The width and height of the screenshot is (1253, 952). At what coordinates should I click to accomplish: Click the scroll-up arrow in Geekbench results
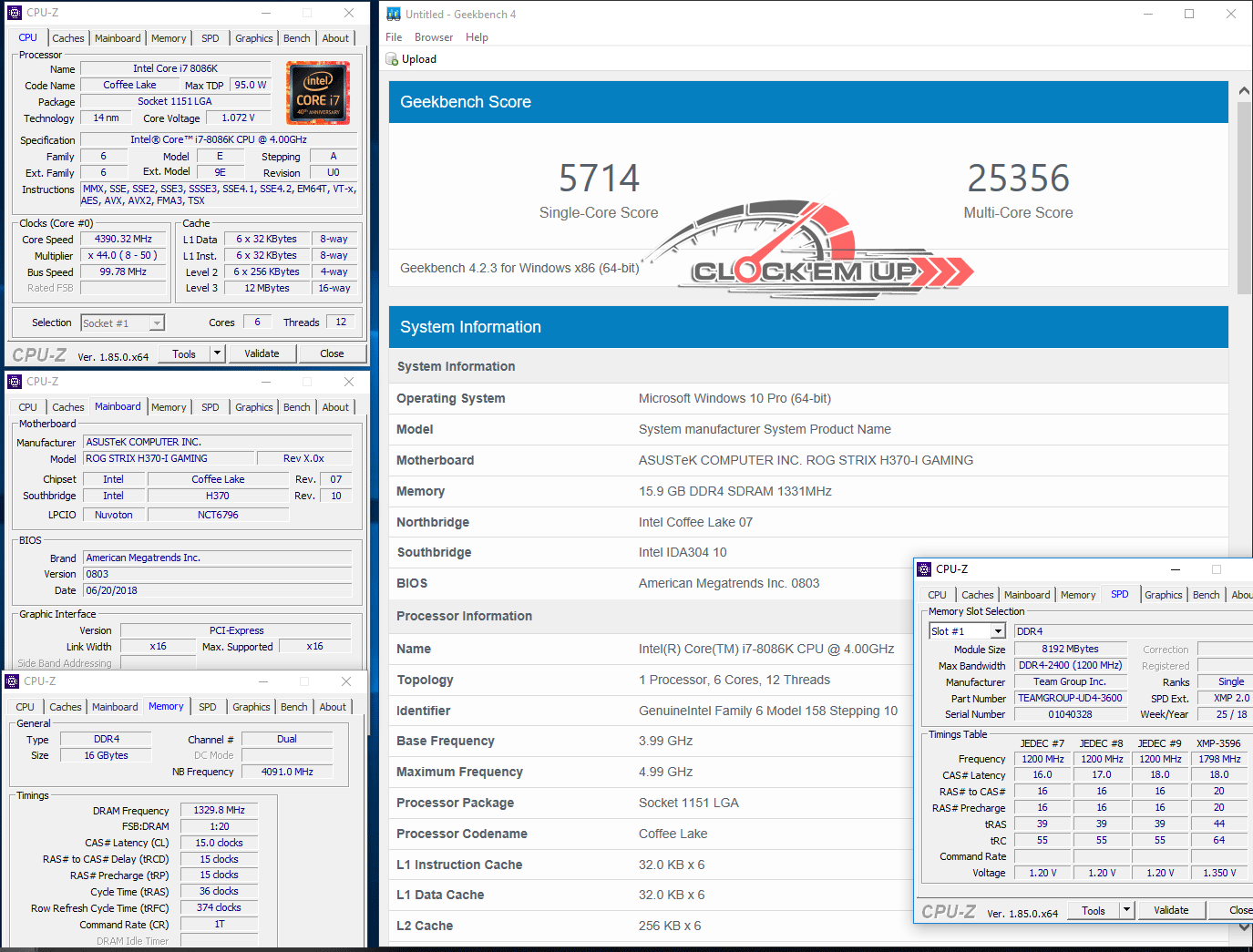click(1244, 91)
